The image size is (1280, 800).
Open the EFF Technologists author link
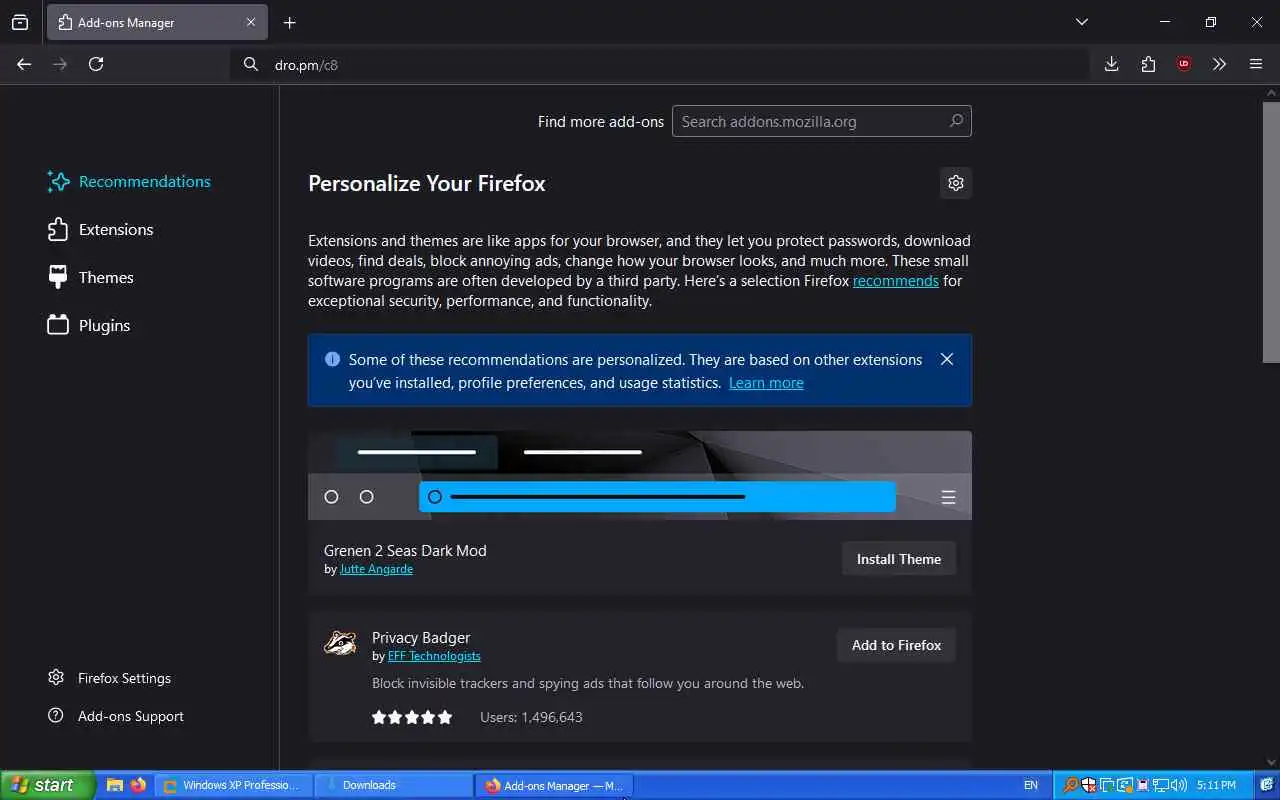click(x=434, y=656)
